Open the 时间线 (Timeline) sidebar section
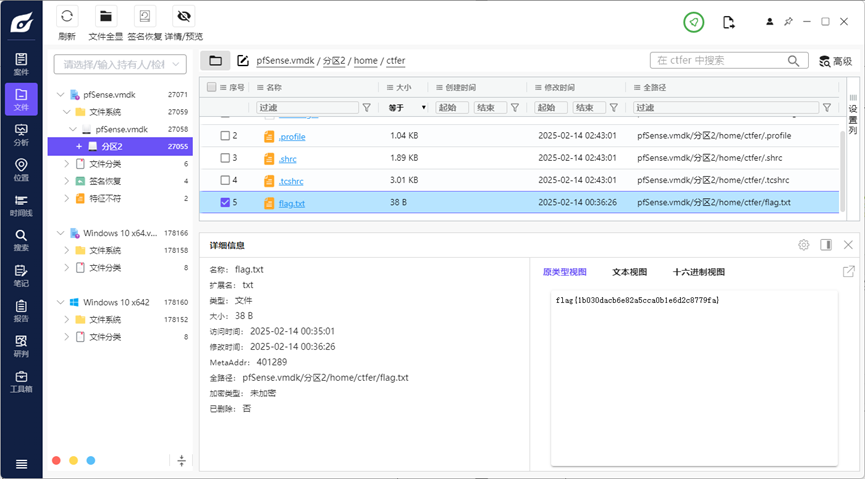 (21, 205)
